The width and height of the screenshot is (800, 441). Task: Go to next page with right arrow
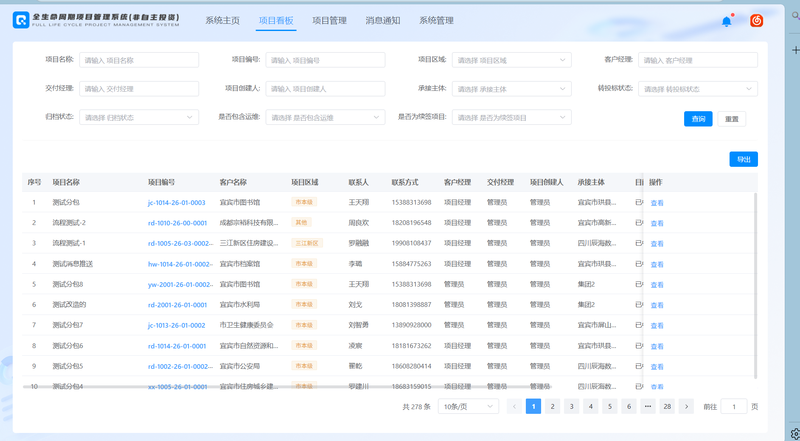click(686, 407)
